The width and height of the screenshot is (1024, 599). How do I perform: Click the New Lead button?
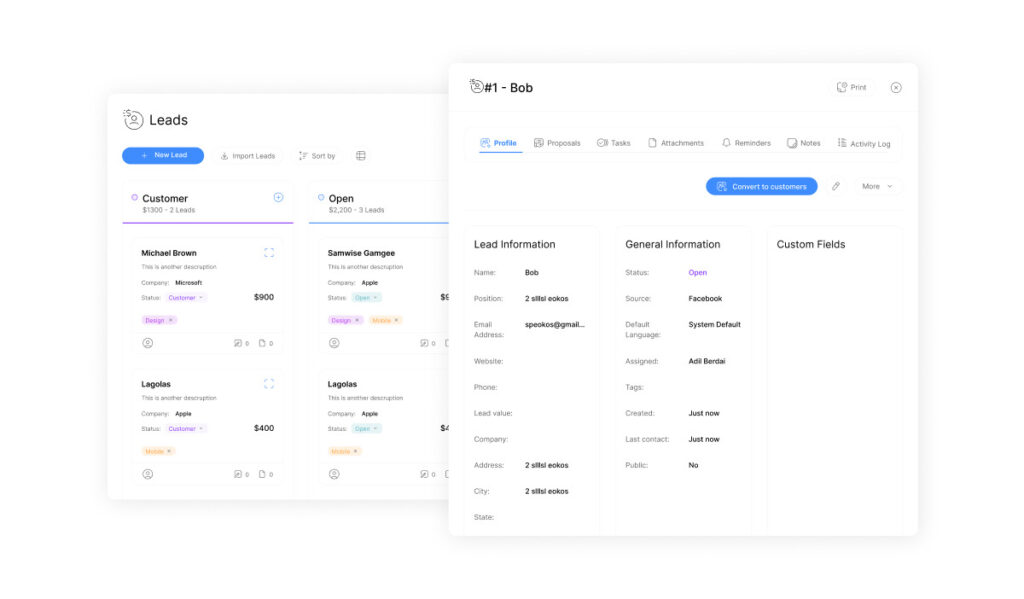tap(163, 156)
